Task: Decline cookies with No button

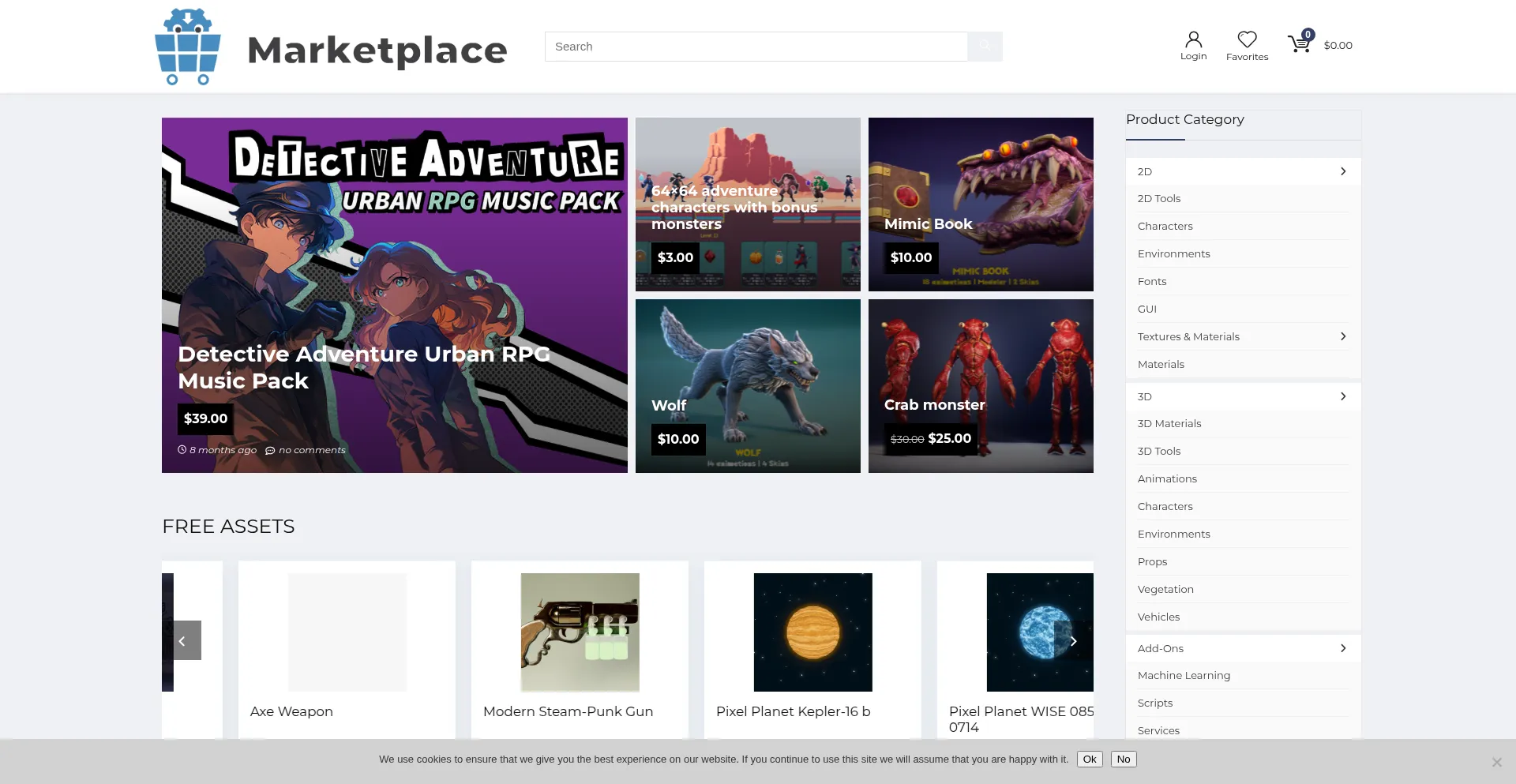Action: click(x=1123, y=759)
